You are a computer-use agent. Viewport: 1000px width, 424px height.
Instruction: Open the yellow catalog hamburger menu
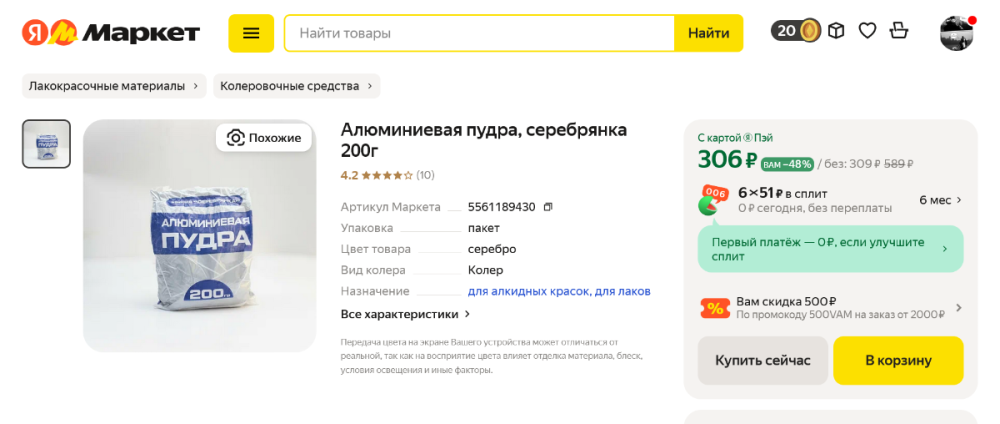click(x=251, y=33)
